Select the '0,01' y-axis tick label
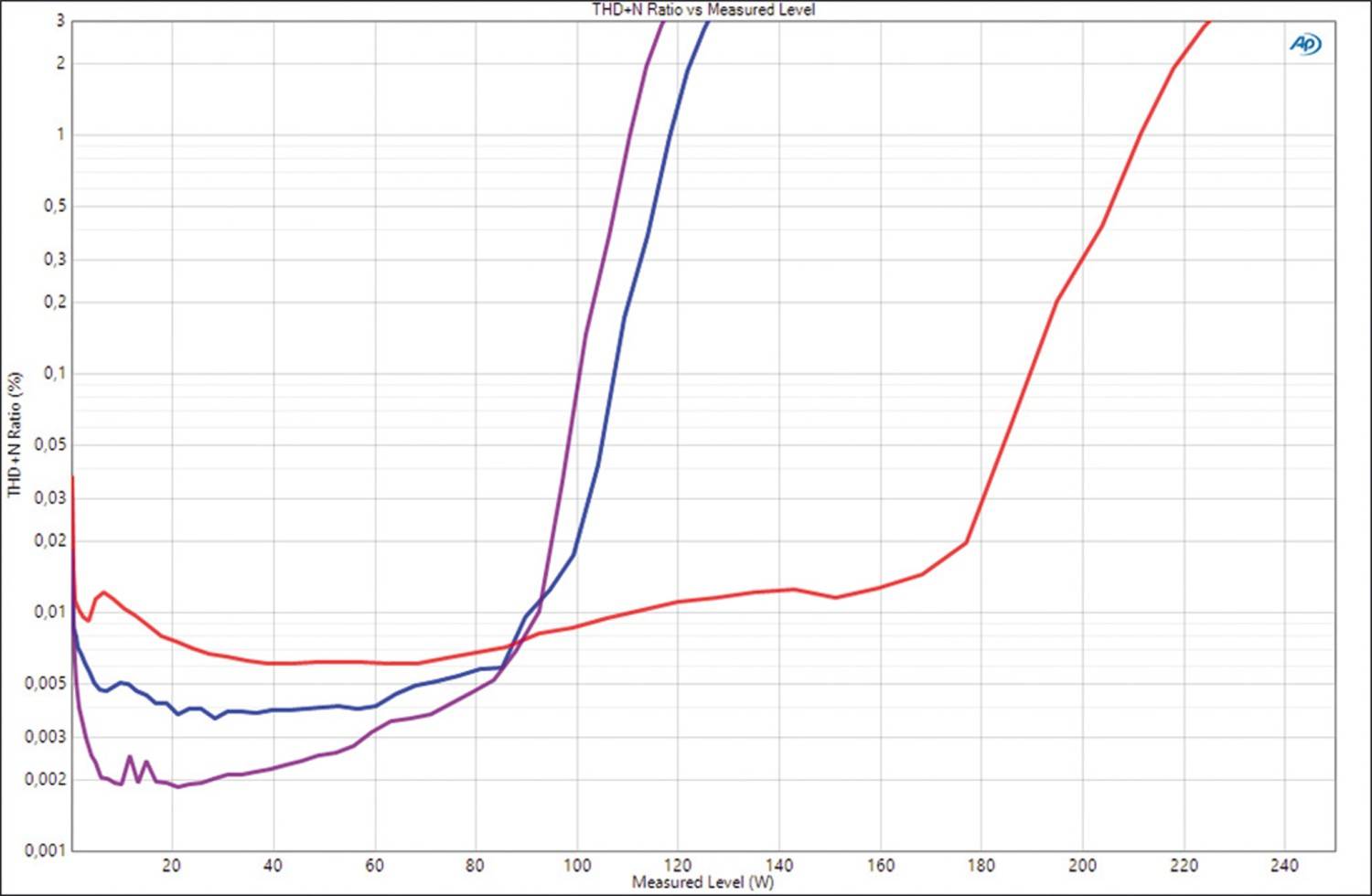 coord(50,612)
